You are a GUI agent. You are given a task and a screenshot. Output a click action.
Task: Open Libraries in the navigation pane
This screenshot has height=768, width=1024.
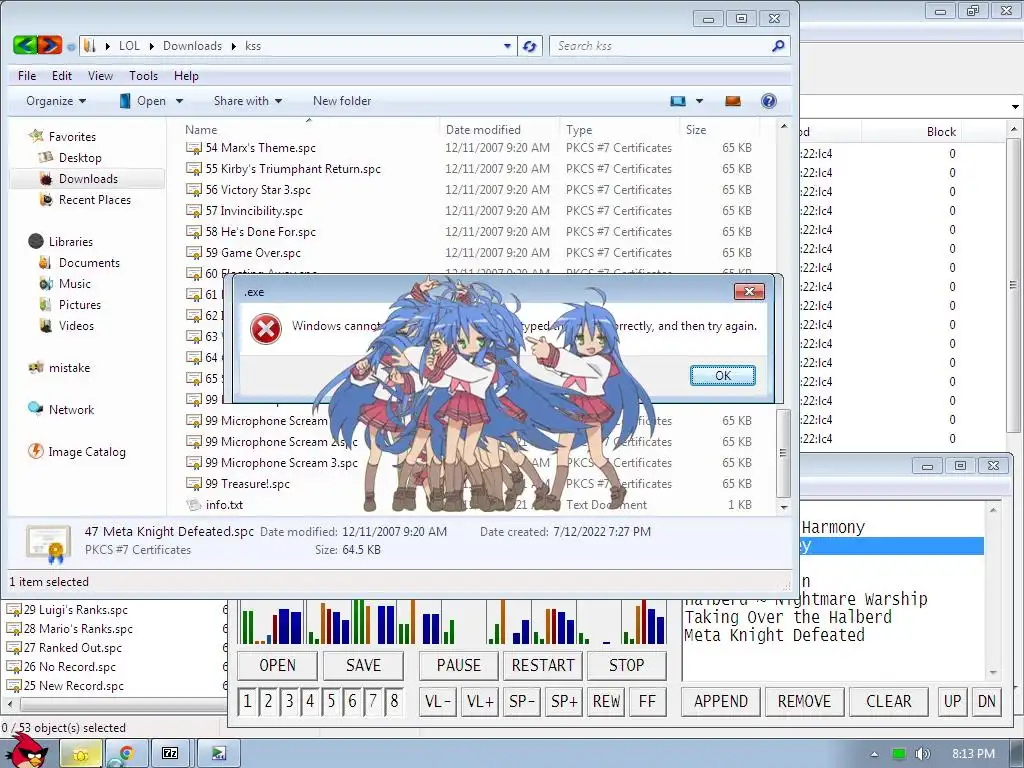click(71, 242)
